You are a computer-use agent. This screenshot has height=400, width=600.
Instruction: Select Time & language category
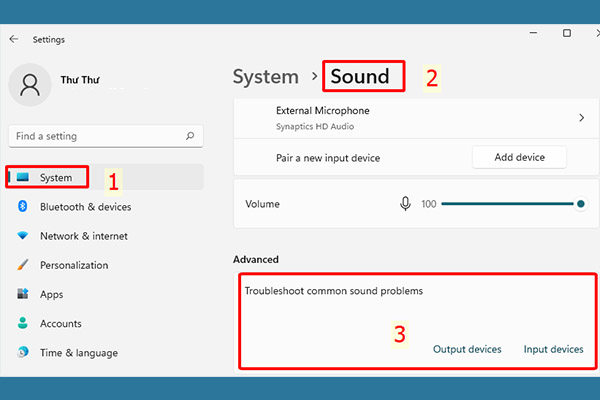105,353
